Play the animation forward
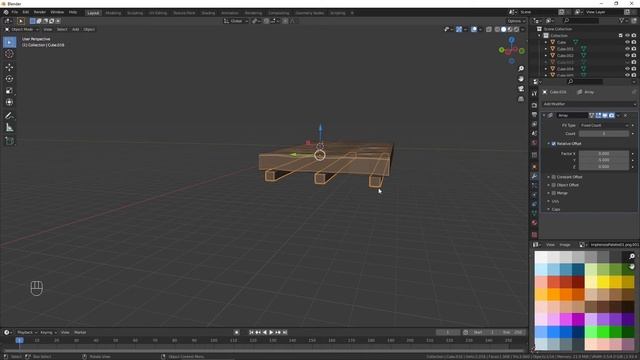 click(271, 333)
